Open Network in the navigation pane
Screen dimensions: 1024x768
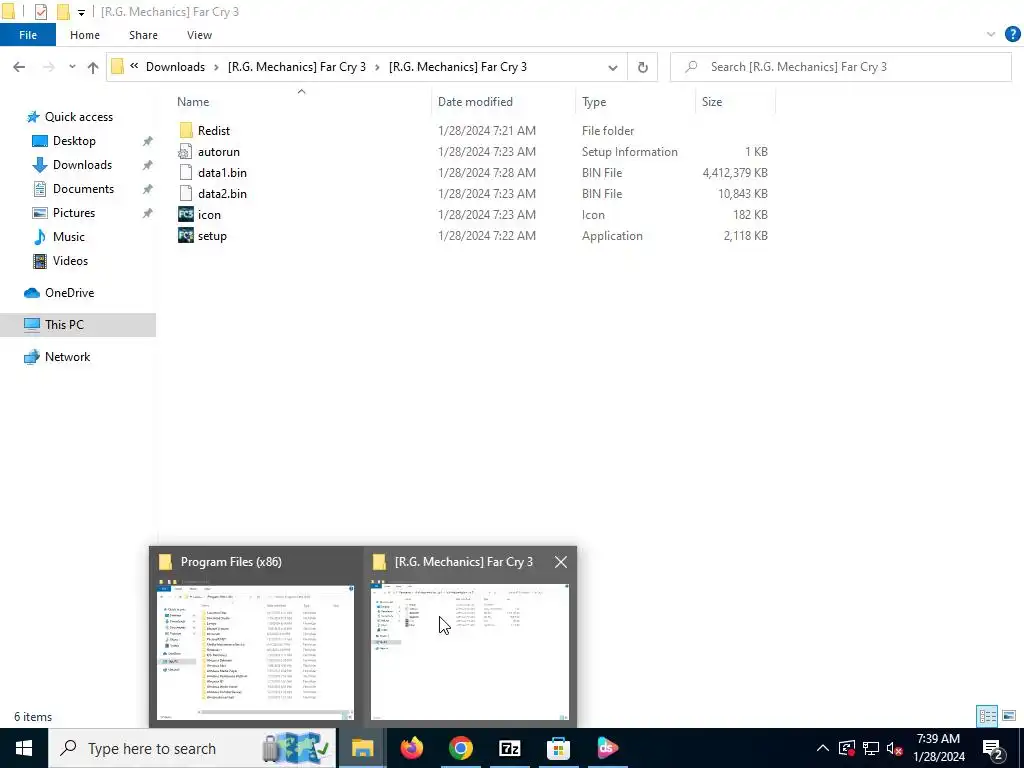[67, 357]
